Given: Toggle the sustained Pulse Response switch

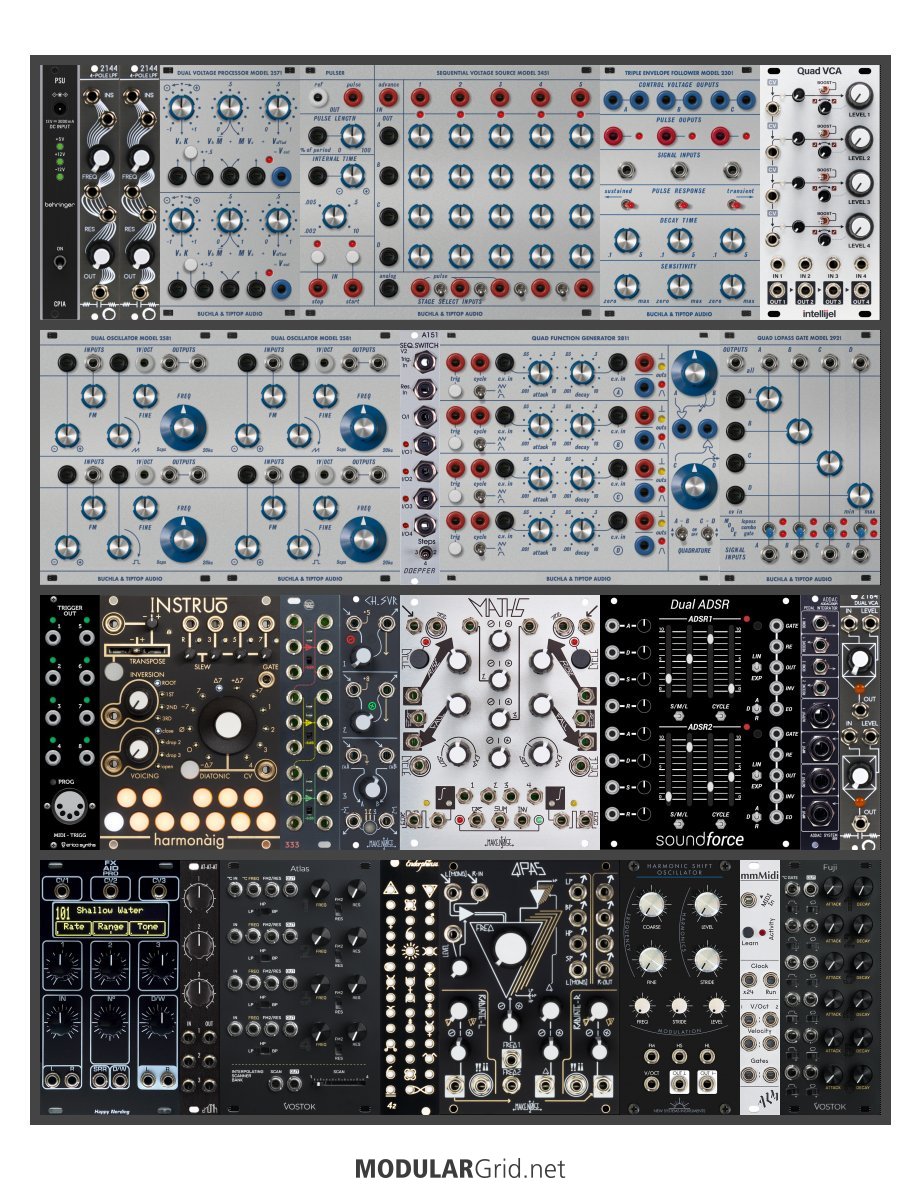Looking at the screenshot, I should click(626, 204).
